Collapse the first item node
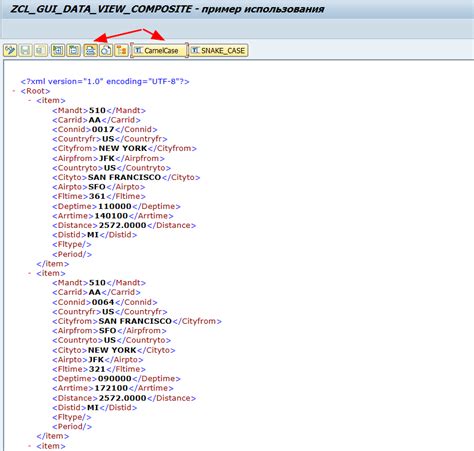This screenshot has width=474, height=451. point(30,100)
